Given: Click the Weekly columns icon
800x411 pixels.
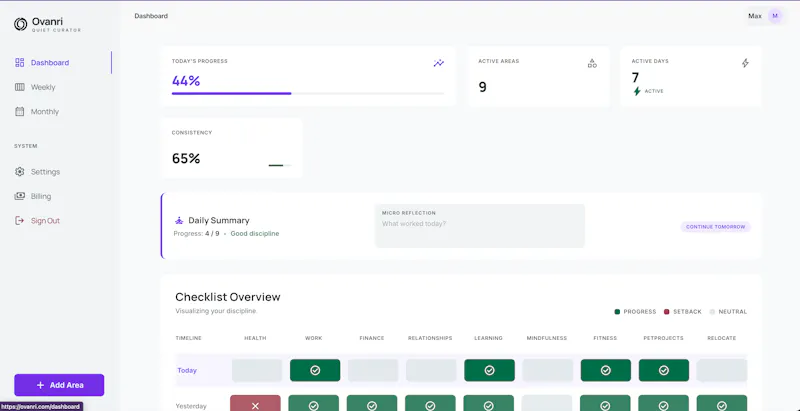Looking at the screenshot, I should [20, 87].
